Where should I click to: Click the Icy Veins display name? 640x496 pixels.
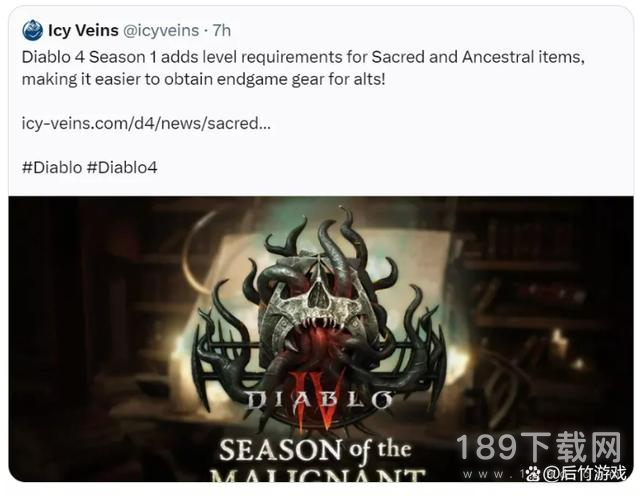(83, 30)
